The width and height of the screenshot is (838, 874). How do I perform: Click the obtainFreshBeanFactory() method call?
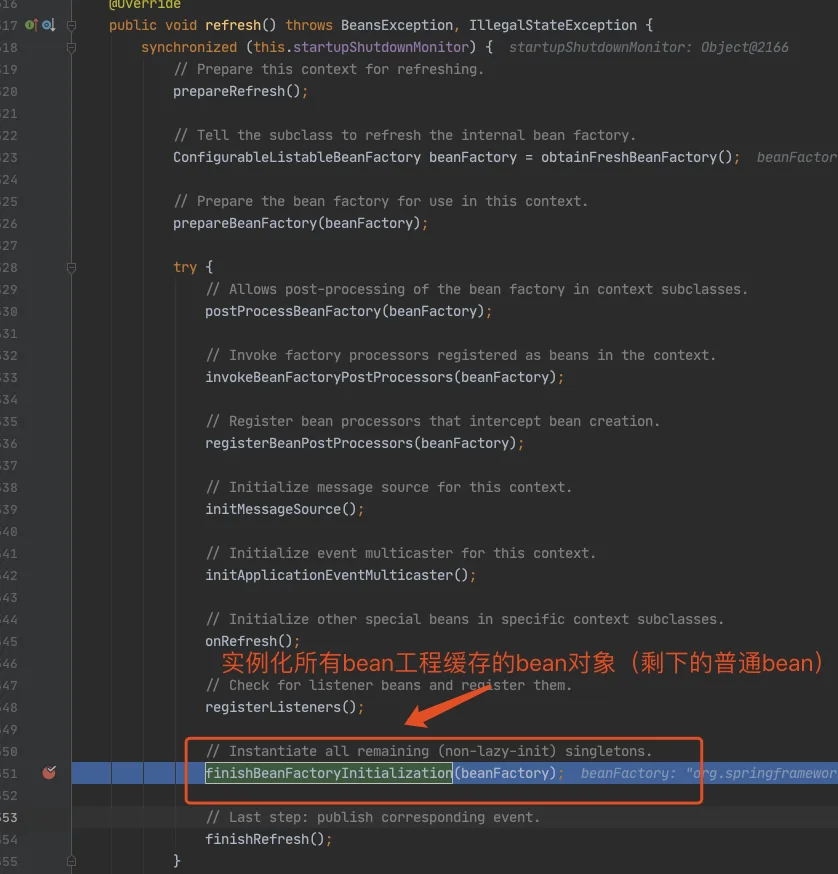coord(636,157)
